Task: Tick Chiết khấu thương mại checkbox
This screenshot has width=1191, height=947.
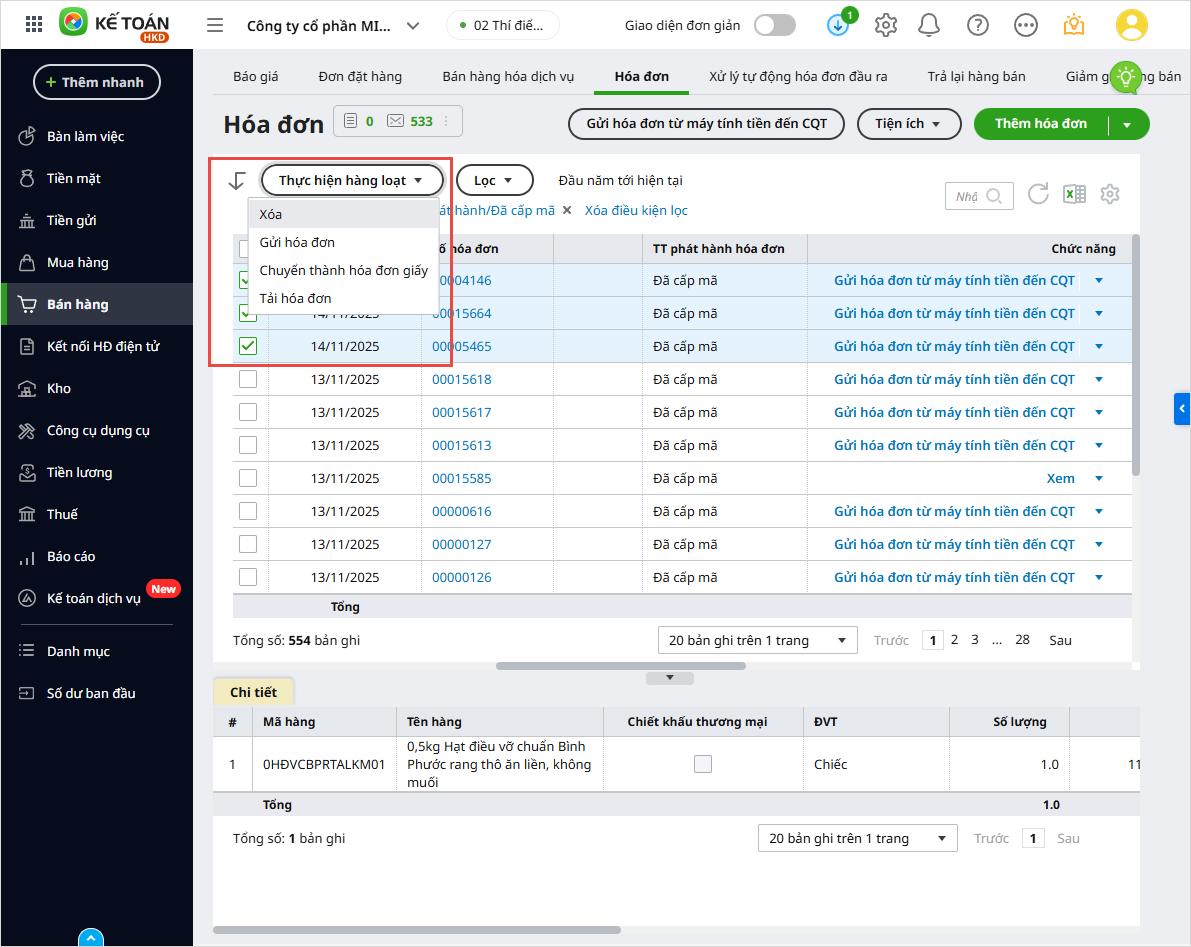Action: [703, 764]
